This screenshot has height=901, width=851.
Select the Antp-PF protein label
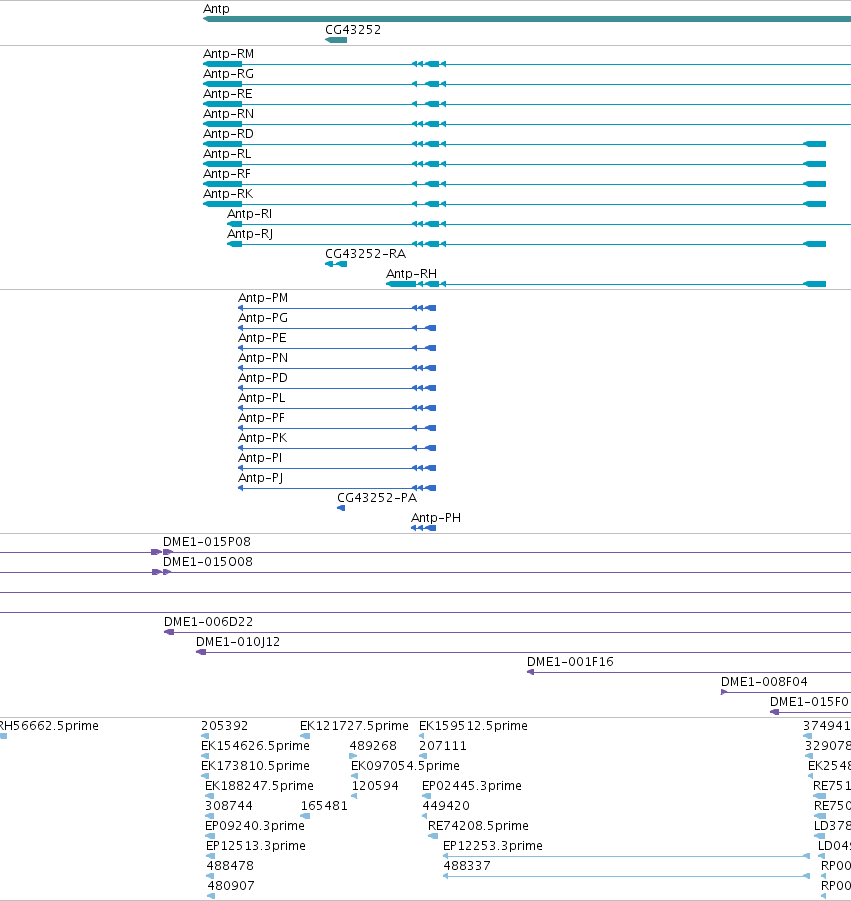pyautogui.click(x=261, y=418)
